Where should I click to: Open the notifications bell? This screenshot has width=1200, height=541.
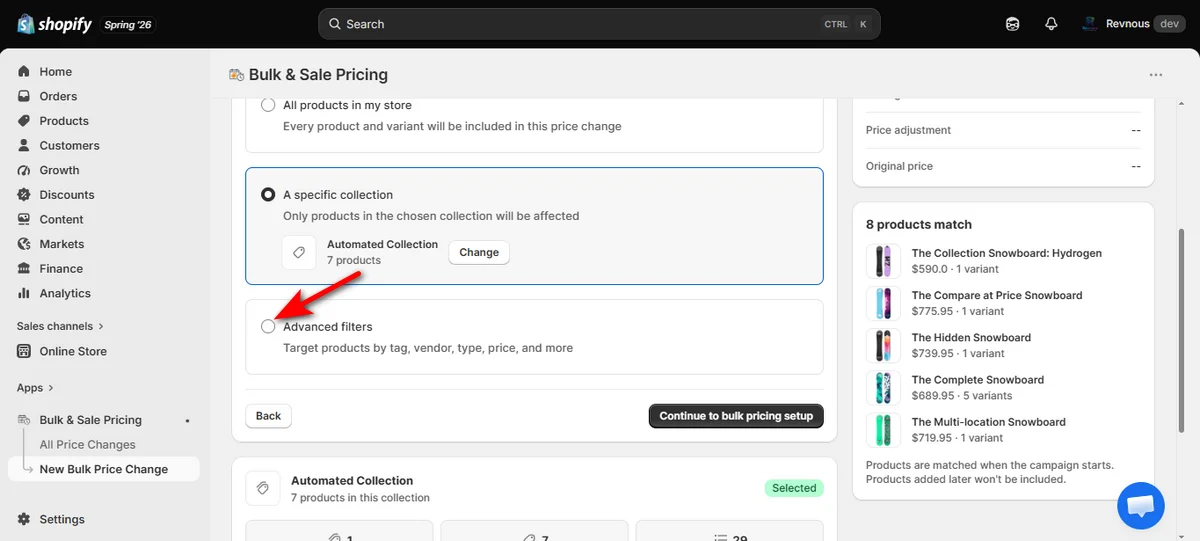[1051, 24]
